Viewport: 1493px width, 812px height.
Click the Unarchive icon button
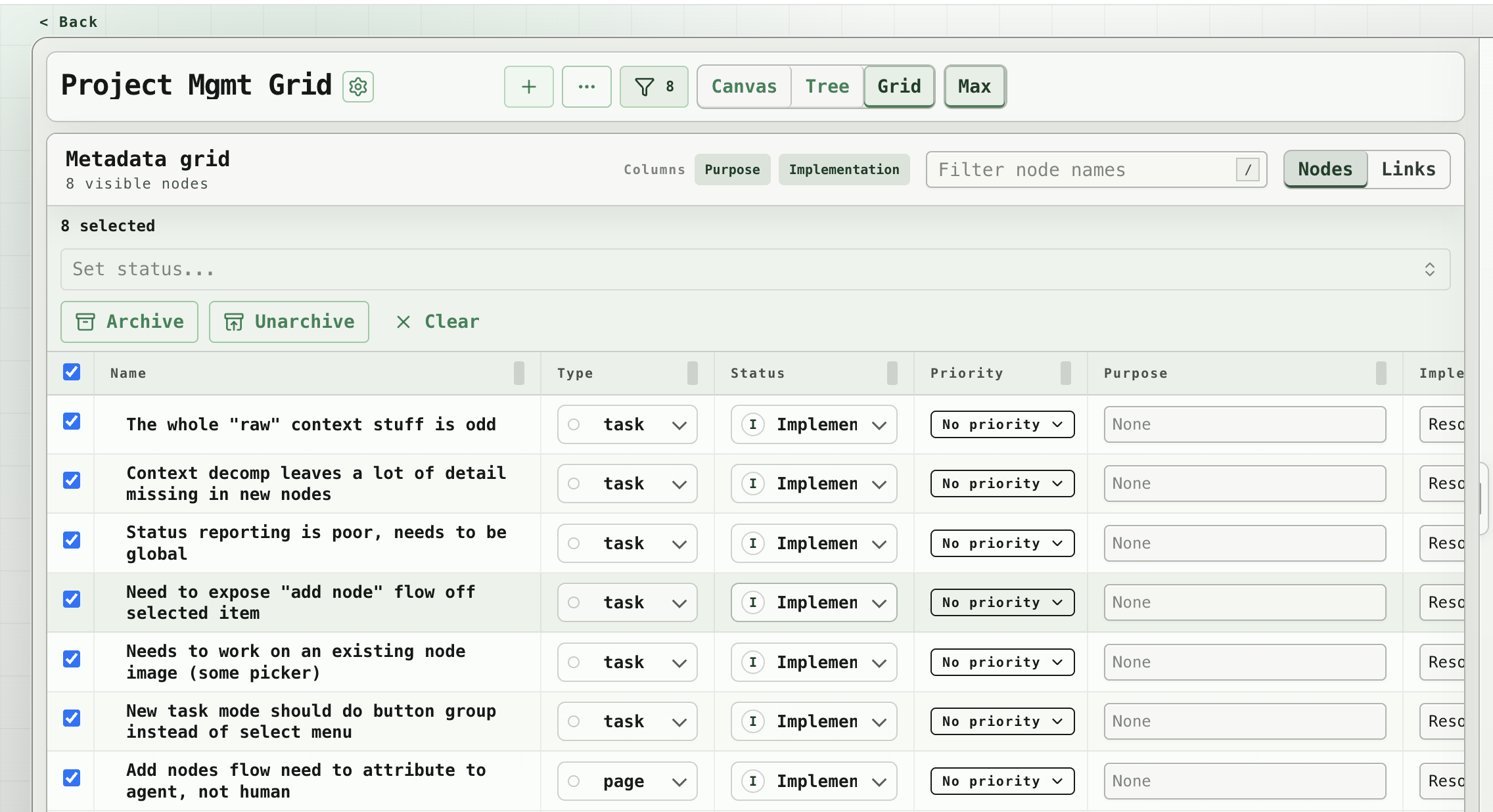(x=289, y=322)
